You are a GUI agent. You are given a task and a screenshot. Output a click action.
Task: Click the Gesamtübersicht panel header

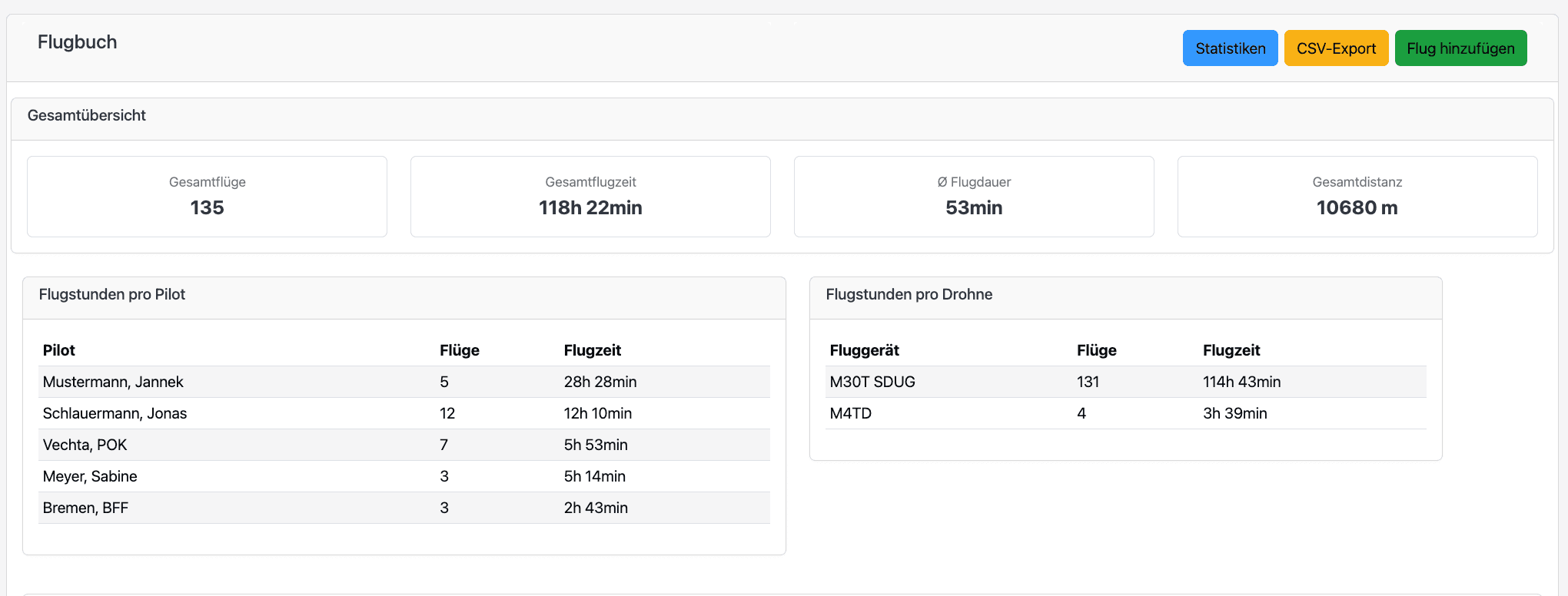87,116
